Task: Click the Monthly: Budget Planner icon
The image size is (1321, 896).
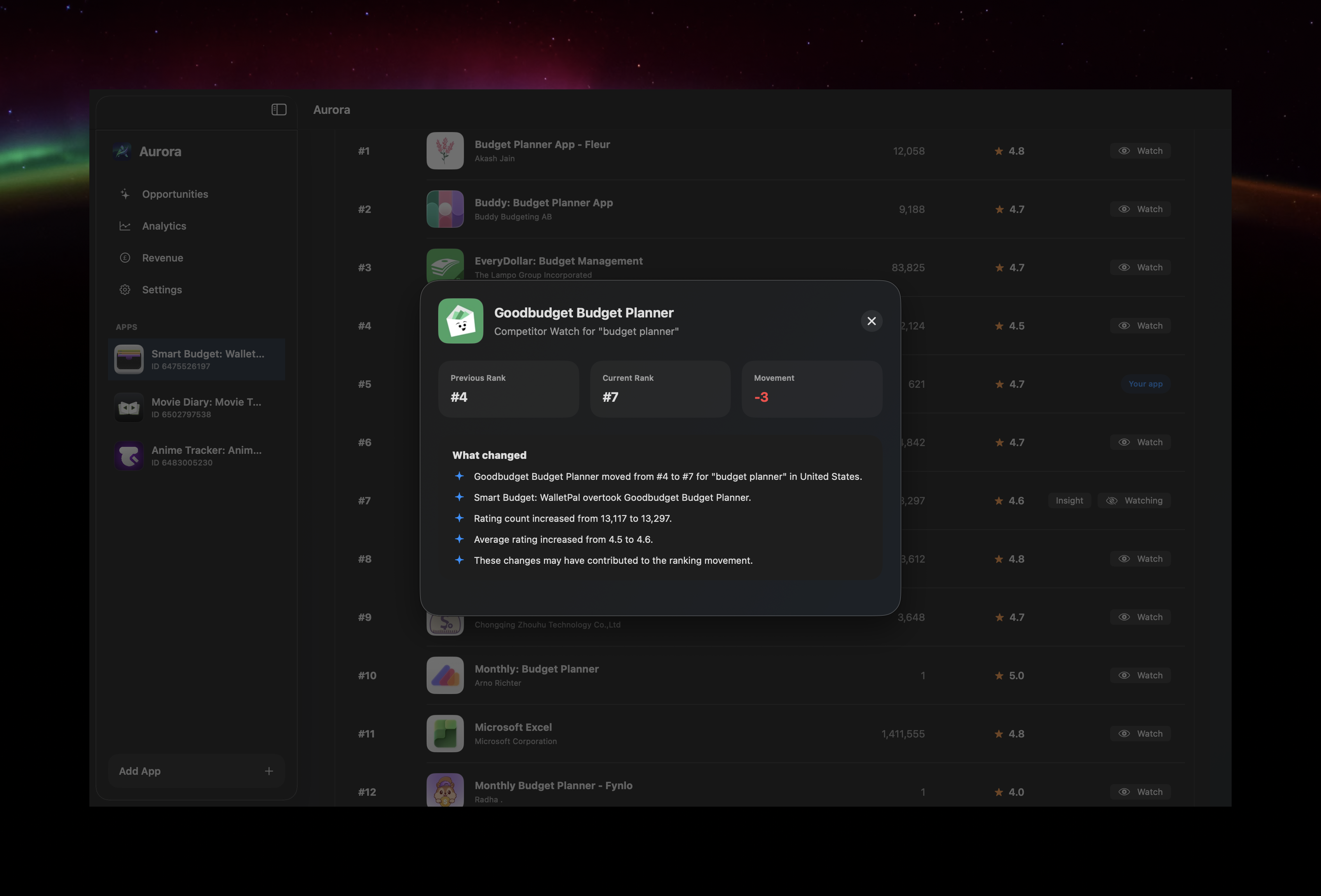Action: coord(445,675)
